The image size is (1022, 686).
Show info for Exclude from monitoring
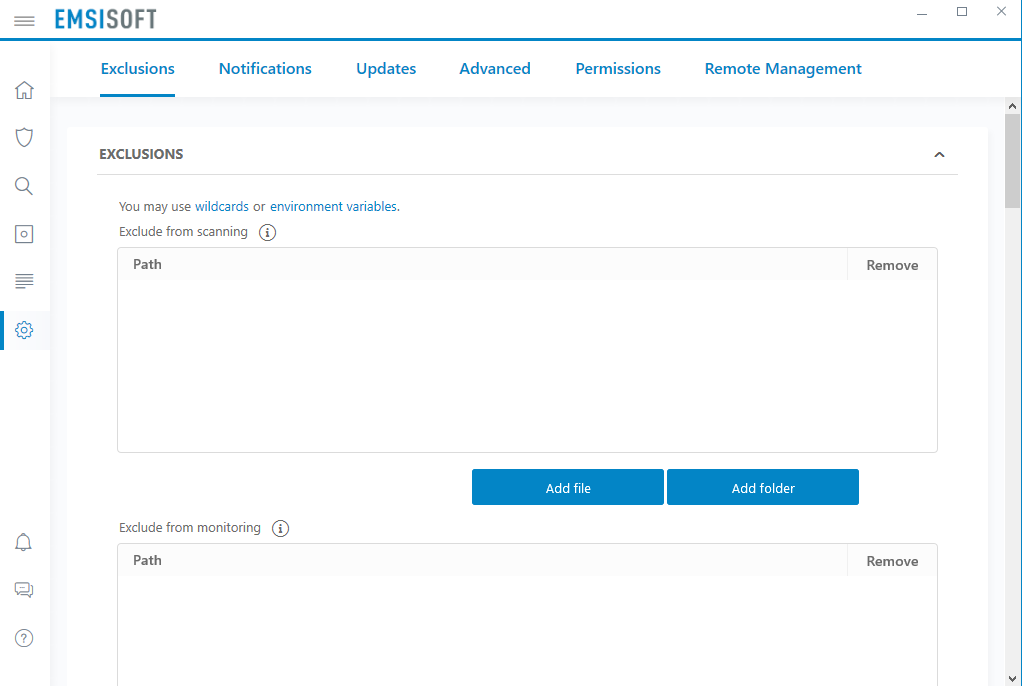tap(280, 528)
